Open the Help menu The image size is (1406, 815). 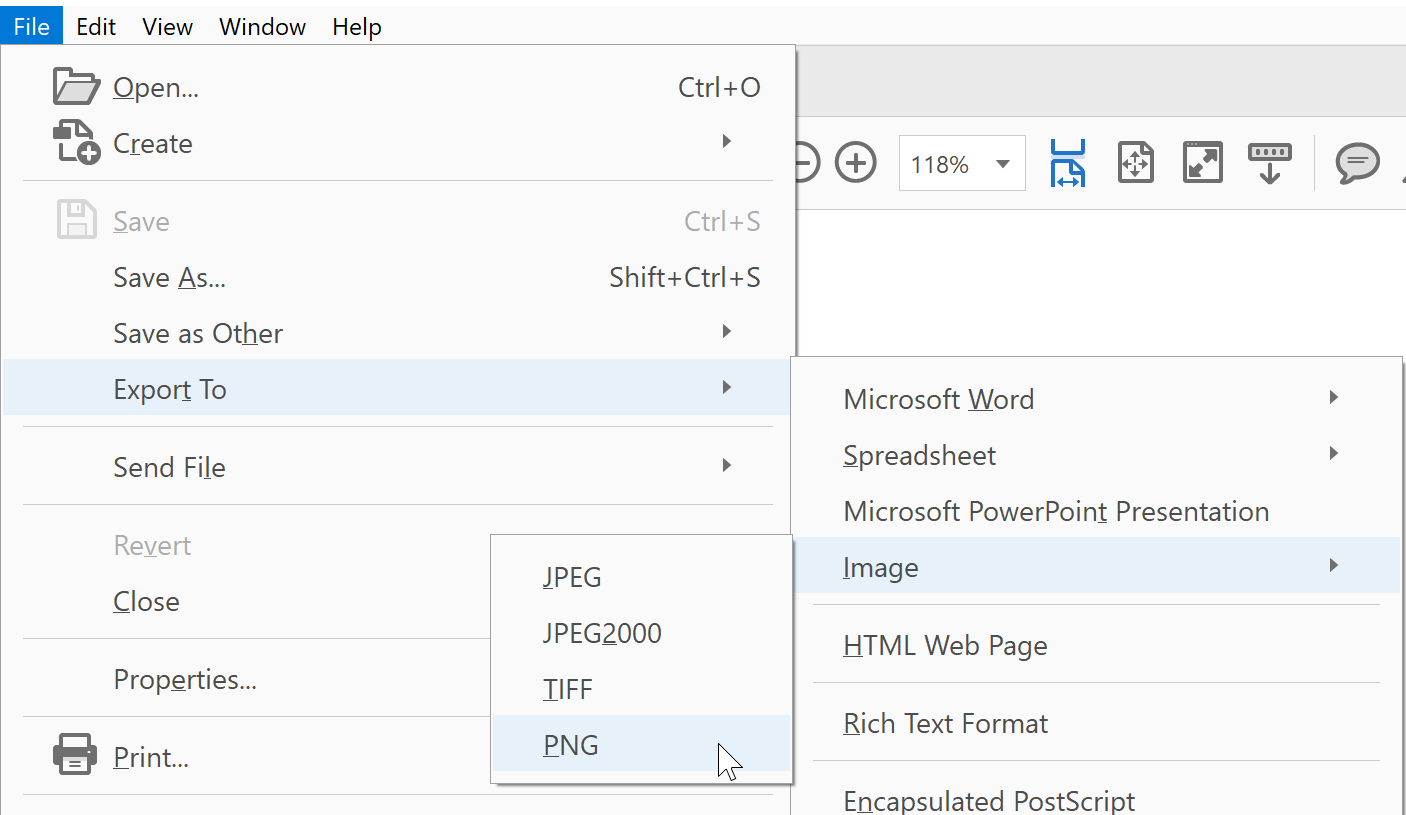(357, 26)
